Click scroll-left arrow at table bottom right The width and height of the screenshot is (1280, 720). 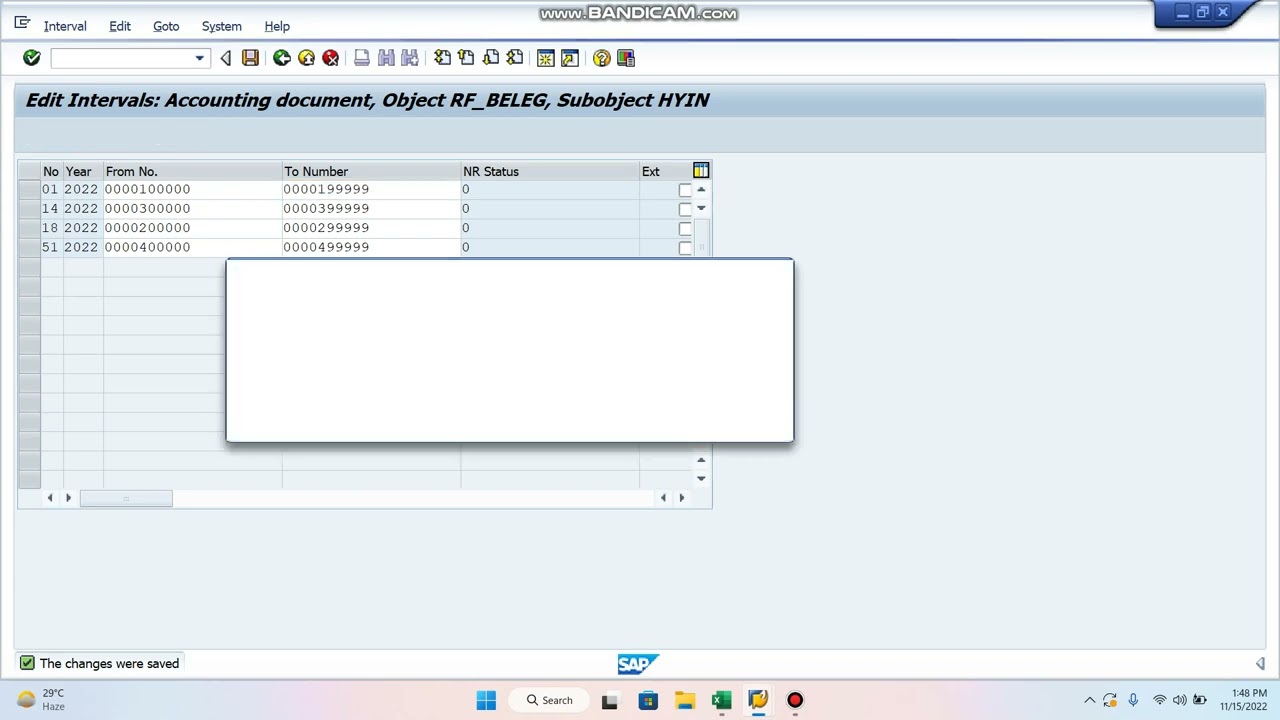click(663, 497)
